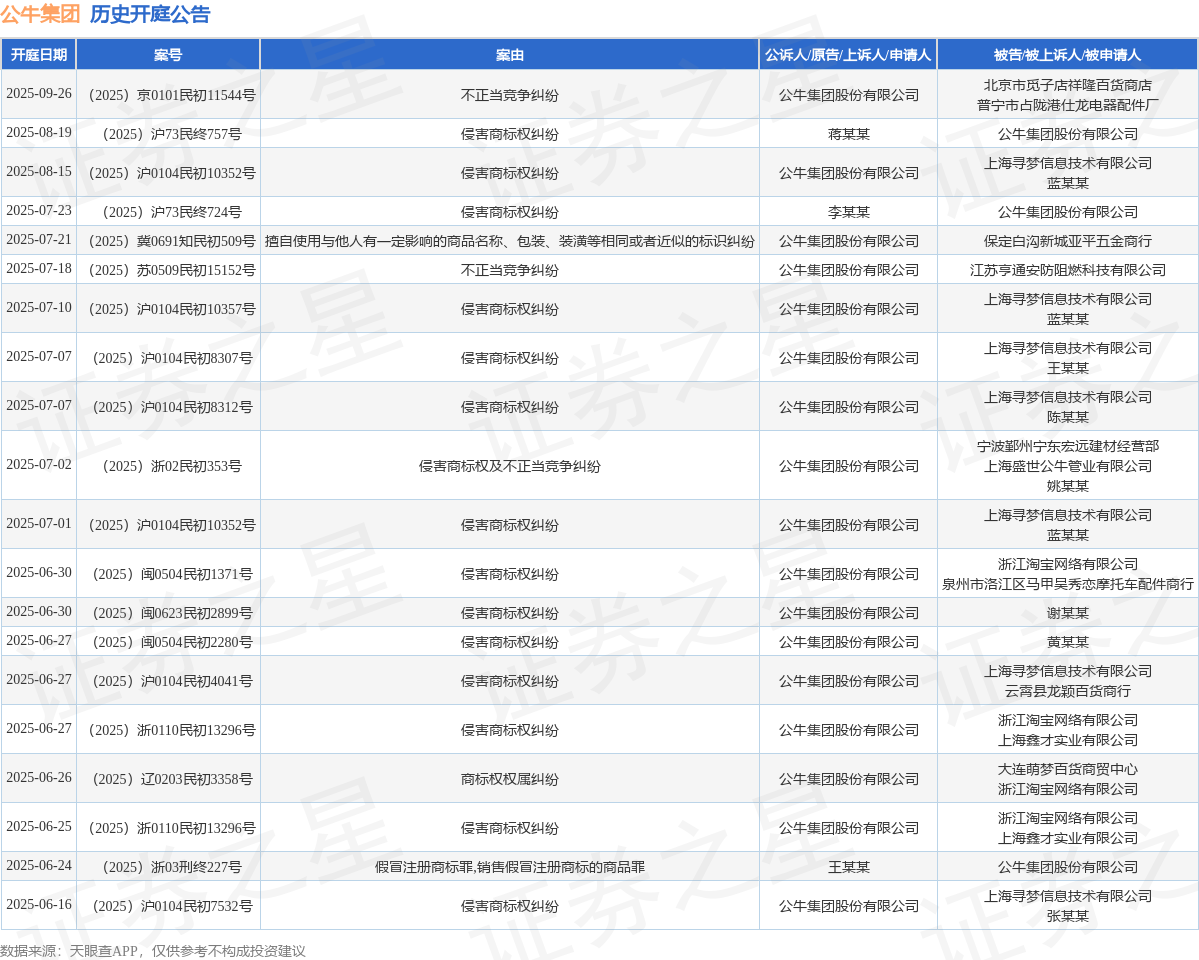Image resolution: width=1199 pixels, height=960 pixels.
Task: Click case number '沪0104民初10357号'
Action: point(172,309)
